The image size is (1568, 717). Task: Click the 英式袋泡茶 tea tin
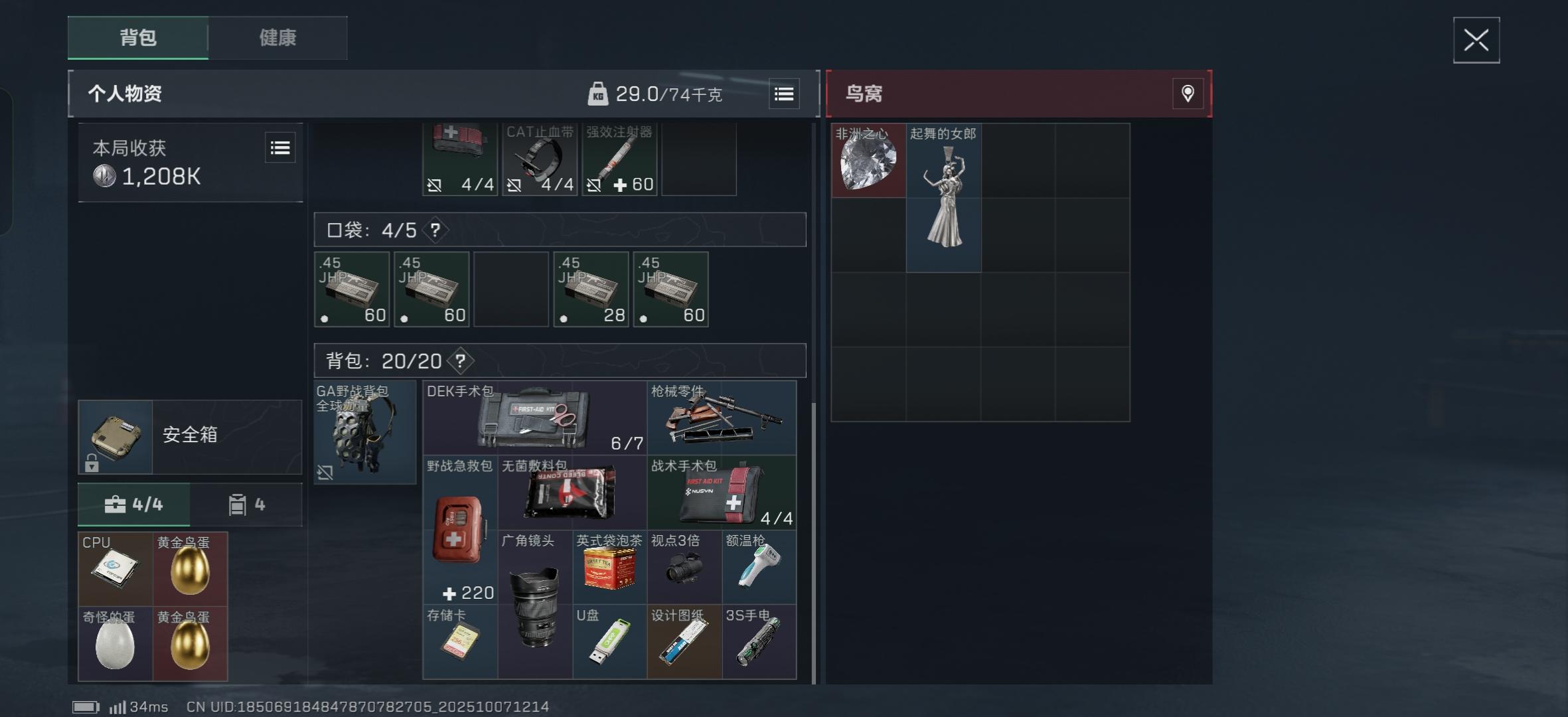click(x=609, y=567)
